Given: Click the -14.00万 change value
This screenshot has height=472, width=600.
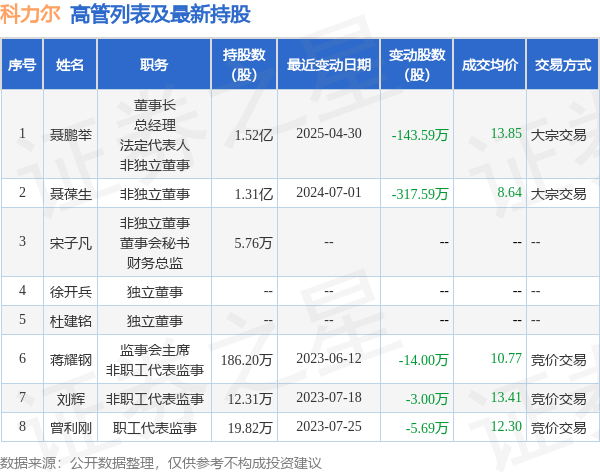Looking at the screenshot, I should click(x=423, y=360).
